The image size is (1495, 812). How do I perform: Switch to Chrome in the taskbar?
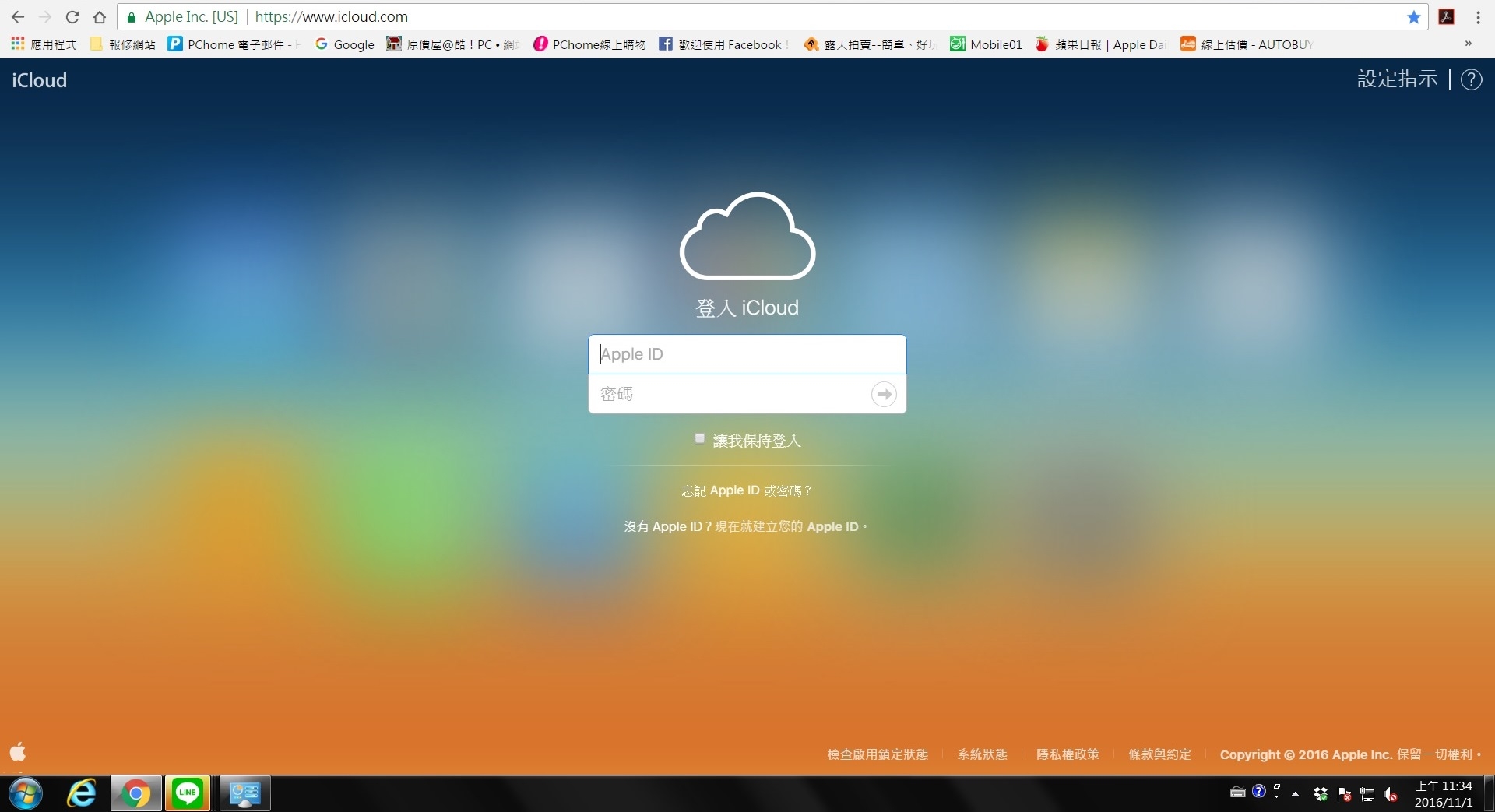pos(136,794)
